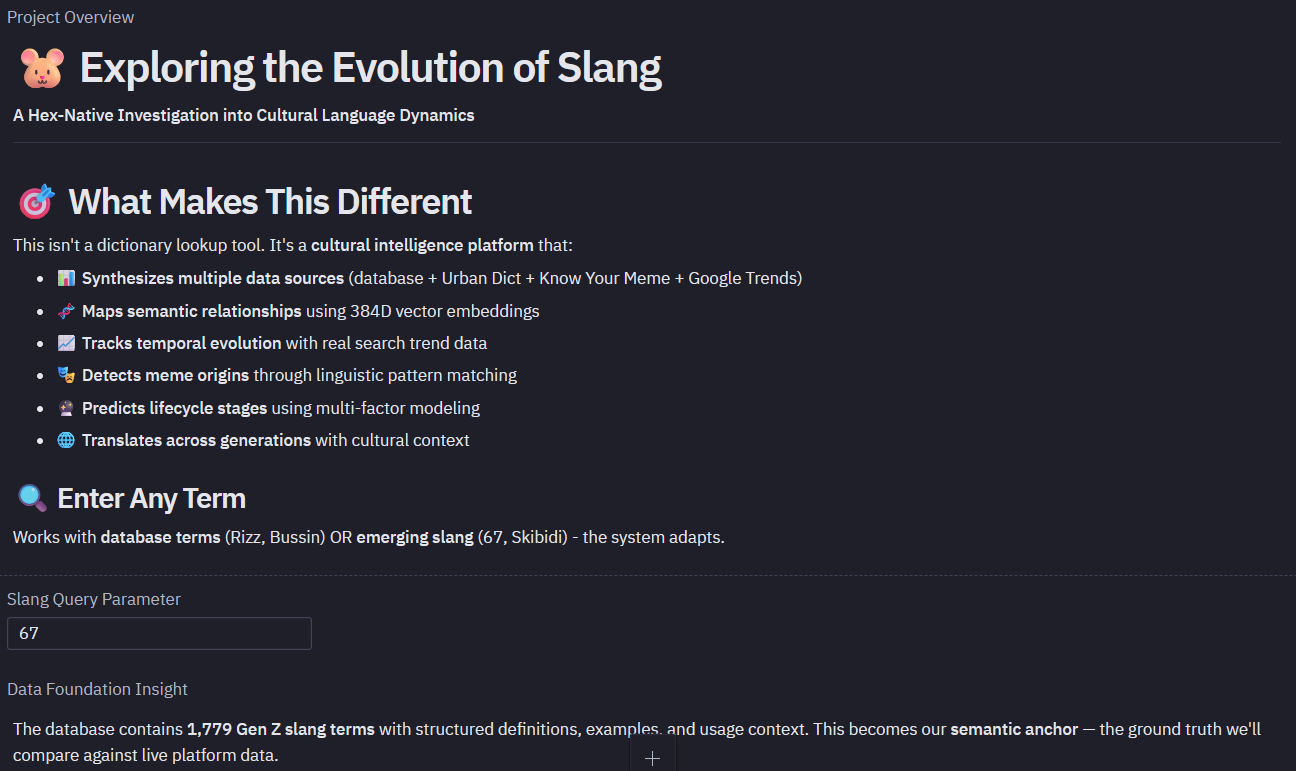Click the DNA emoji before Maps semantic relationships
Image resolution: width=1296 pixels, height=771 pixels.
[x=66, y=311]
